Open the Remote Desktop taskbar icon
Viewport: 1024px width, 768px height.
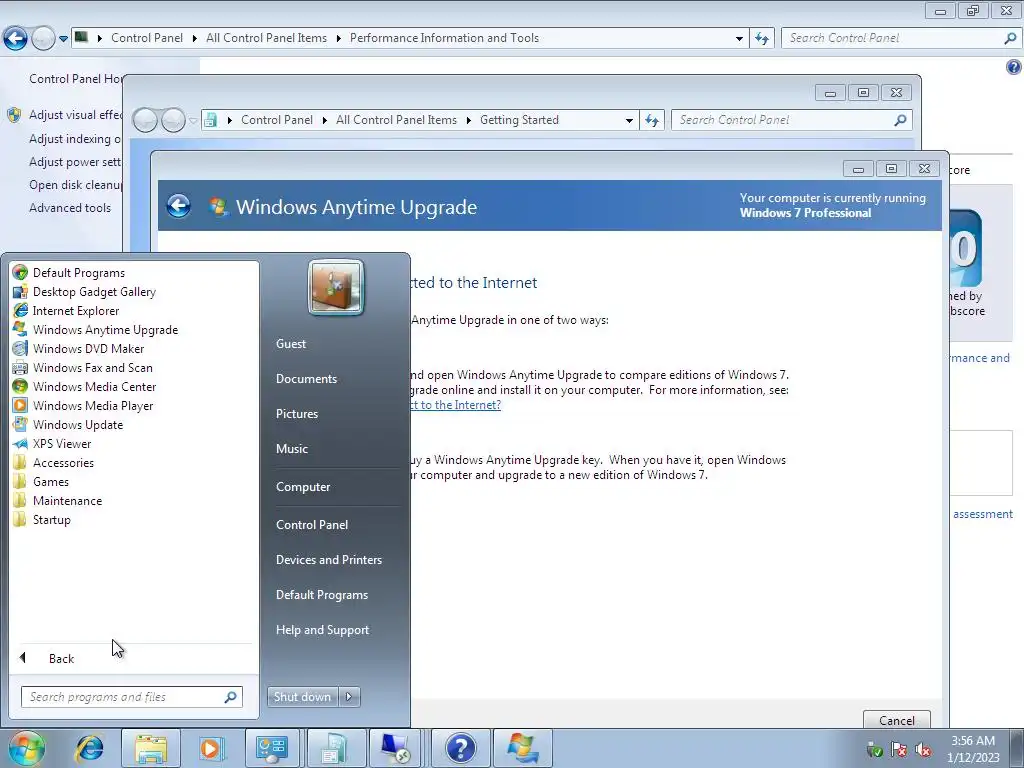[396, 748]
